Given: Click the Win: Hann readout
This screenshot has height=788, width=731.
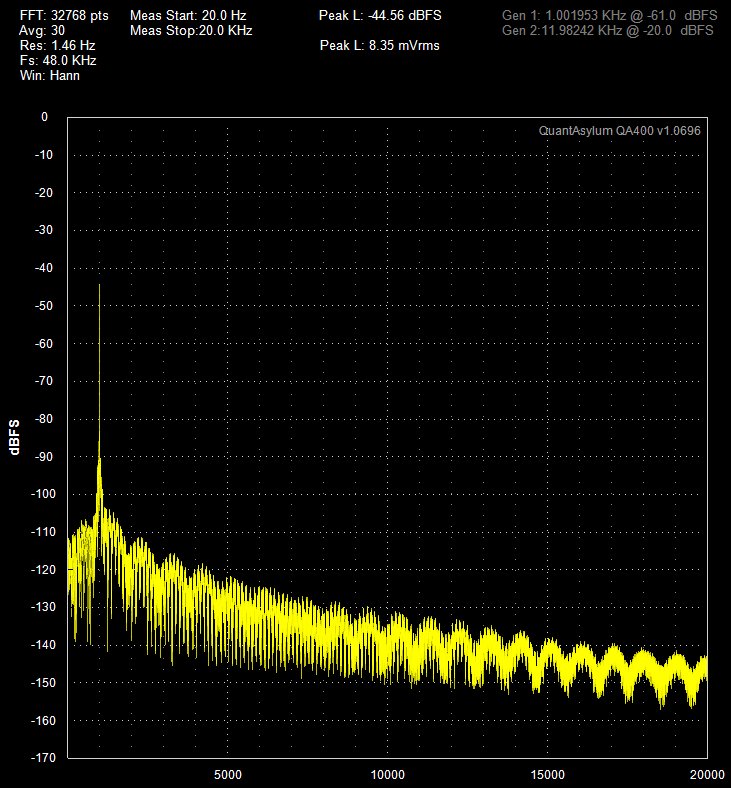Looking at the screenshot, I should pyautogui.click(x=50, y=76).
